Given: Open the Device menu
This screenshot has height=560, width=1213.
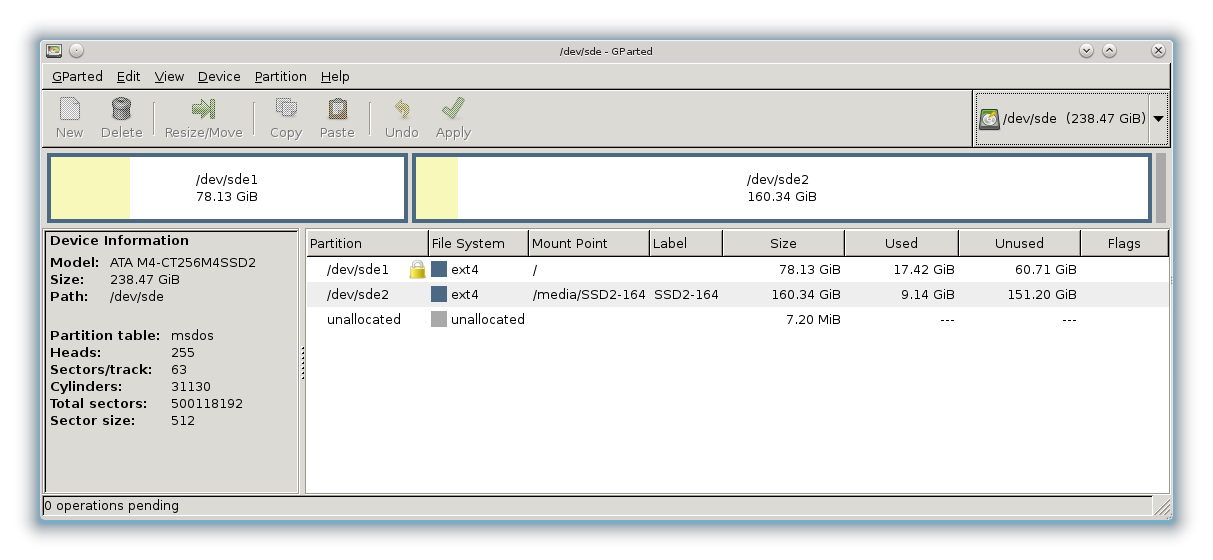Looking at the screenshot, I should (x=219, y=76).
